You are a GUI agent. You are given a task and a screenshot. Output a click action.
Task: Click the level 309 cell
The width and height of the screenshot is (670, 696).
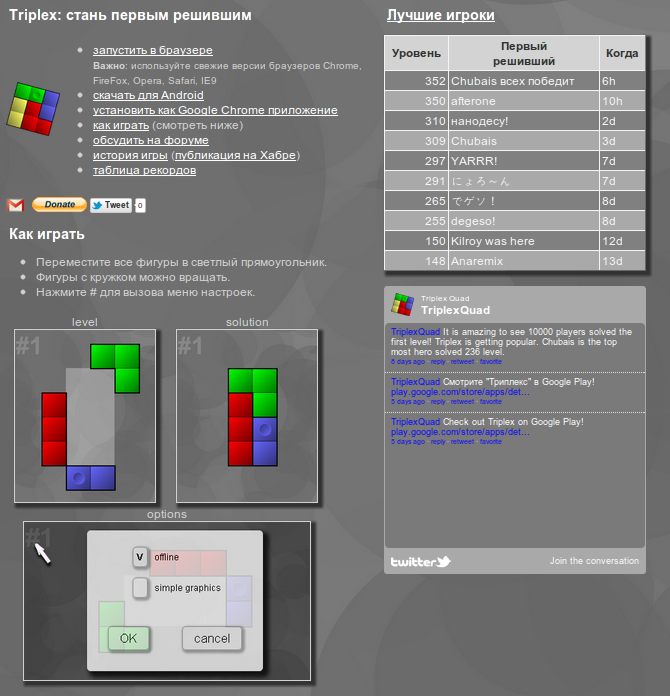416,141
